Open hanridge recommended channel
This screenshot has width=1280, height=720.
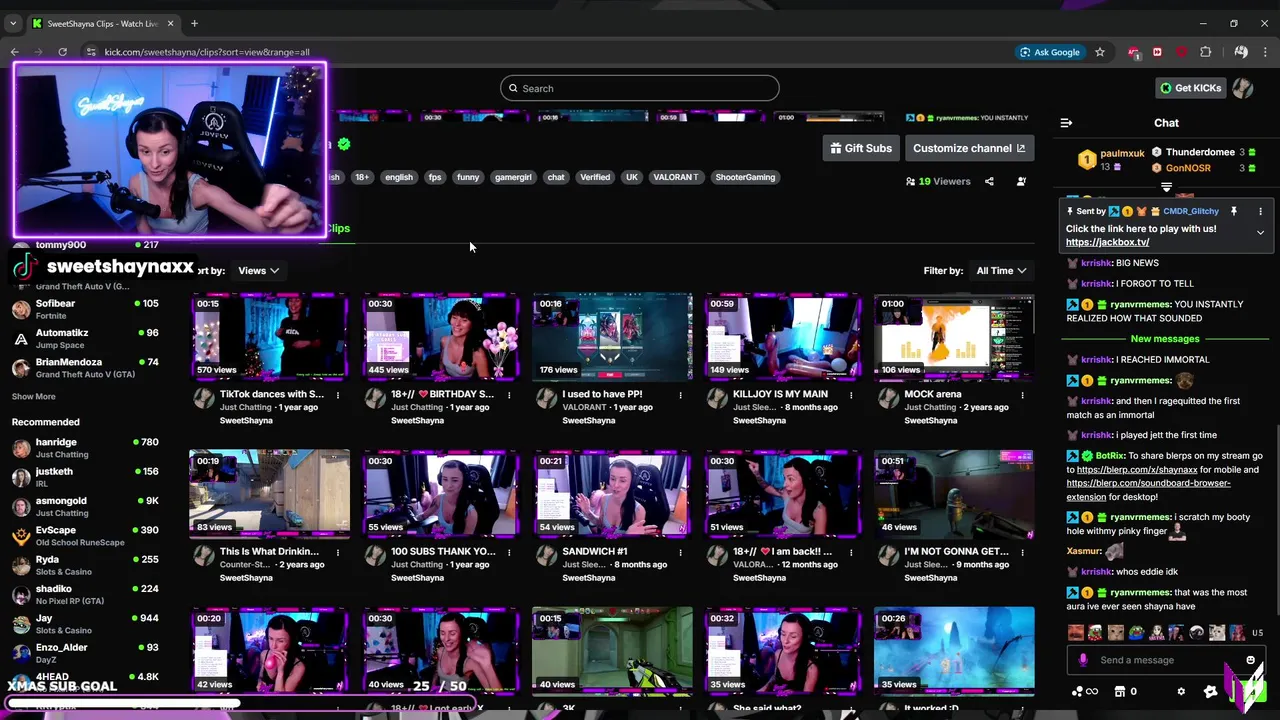(x=85, y=447)
